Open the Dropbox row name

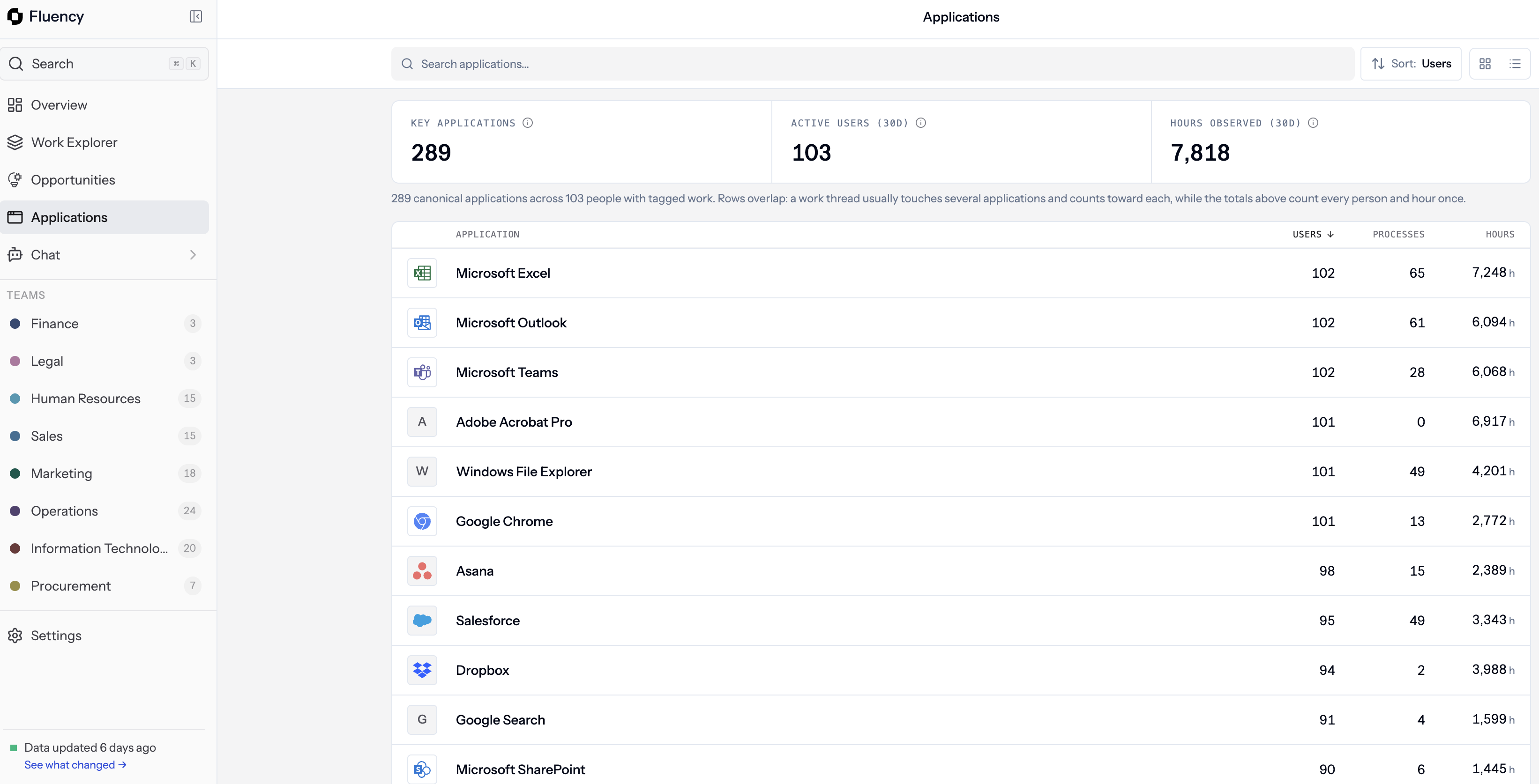482,670
